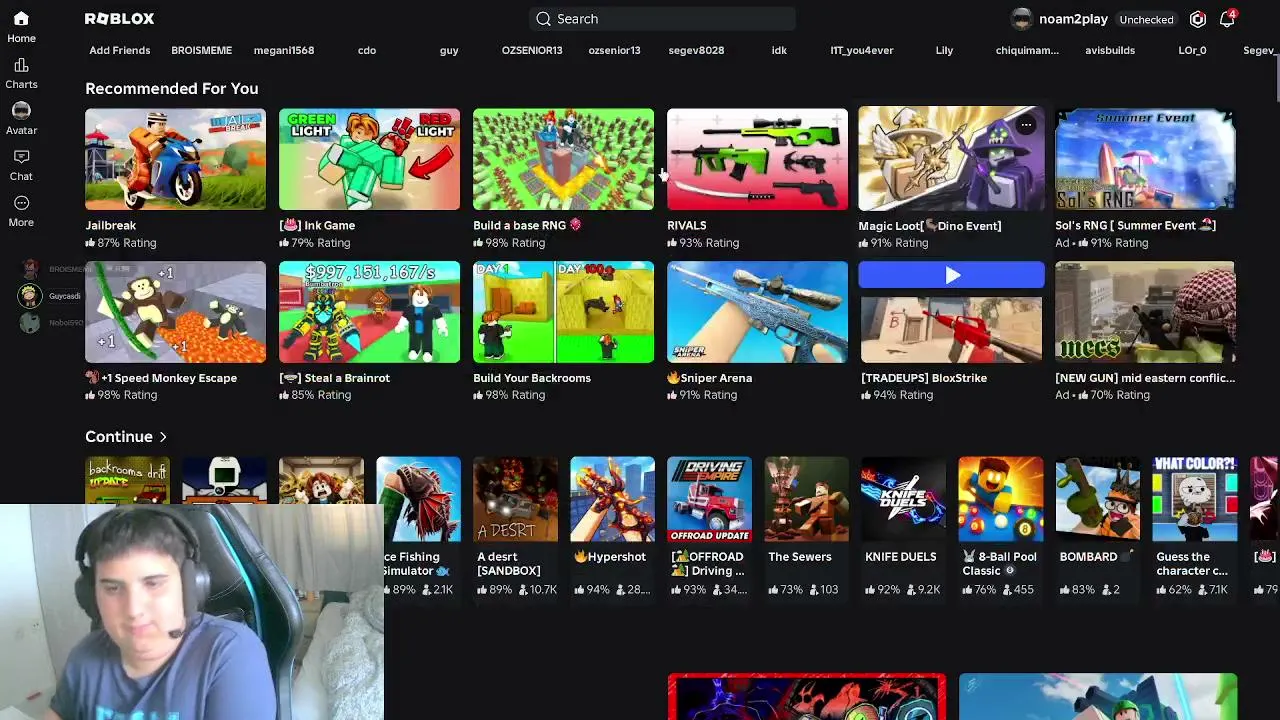Open the Robux balance icon
This screenshot has height=720, width=1280.
coord(1198,19)
